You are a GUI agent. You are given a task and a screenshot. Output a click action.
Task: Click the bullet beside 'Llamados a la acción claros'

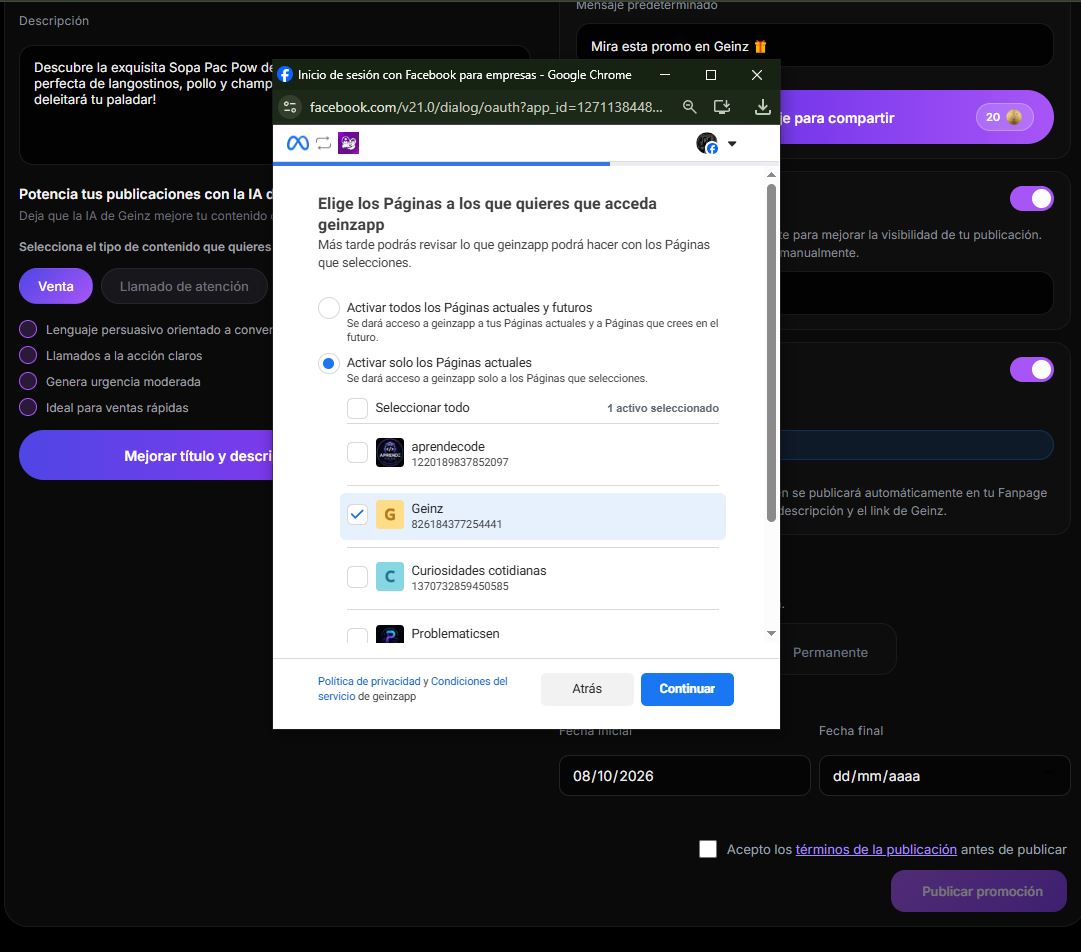click(28, 355)
